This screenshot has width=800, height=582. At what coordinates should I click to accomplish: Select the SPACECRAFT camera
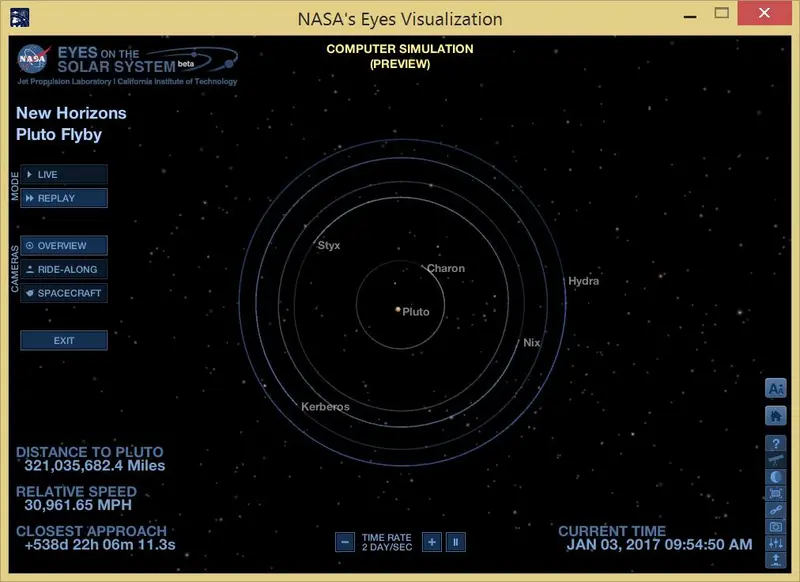click(x=64, y=293)
